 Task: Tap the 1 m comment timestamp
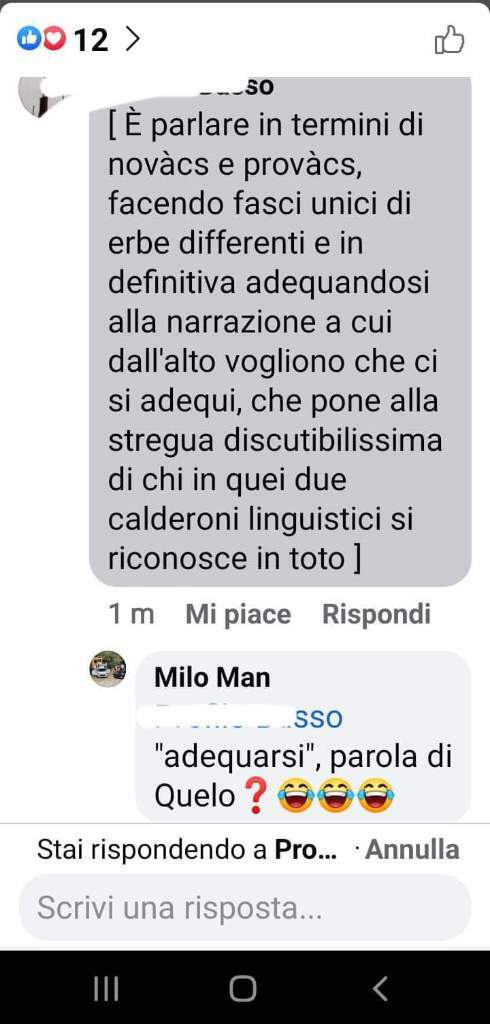[x=131, y=615]
